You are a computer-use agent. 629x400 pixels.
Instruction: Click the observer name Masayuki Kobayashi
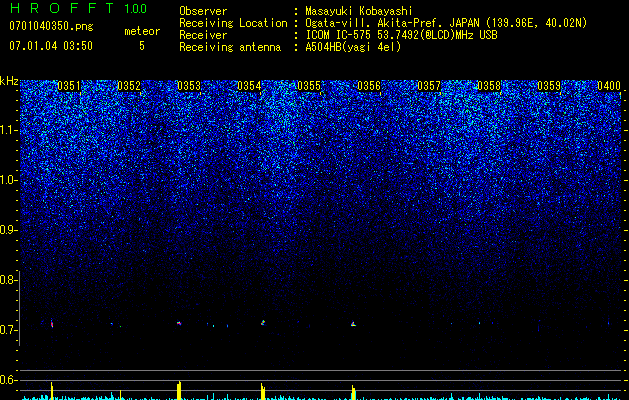point(359,11)
